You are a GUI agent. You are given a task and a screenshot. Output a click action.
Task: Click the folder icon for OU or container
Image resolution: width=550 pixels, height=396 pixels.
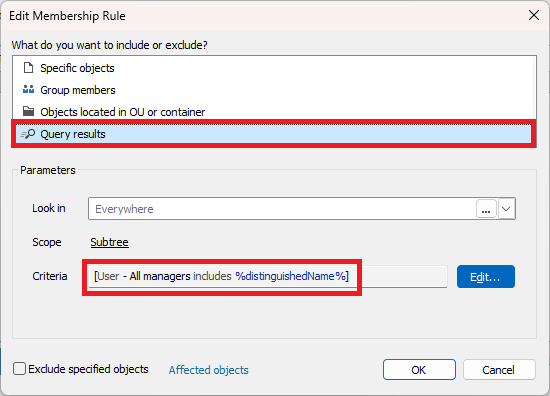click(x=28, y=112)
